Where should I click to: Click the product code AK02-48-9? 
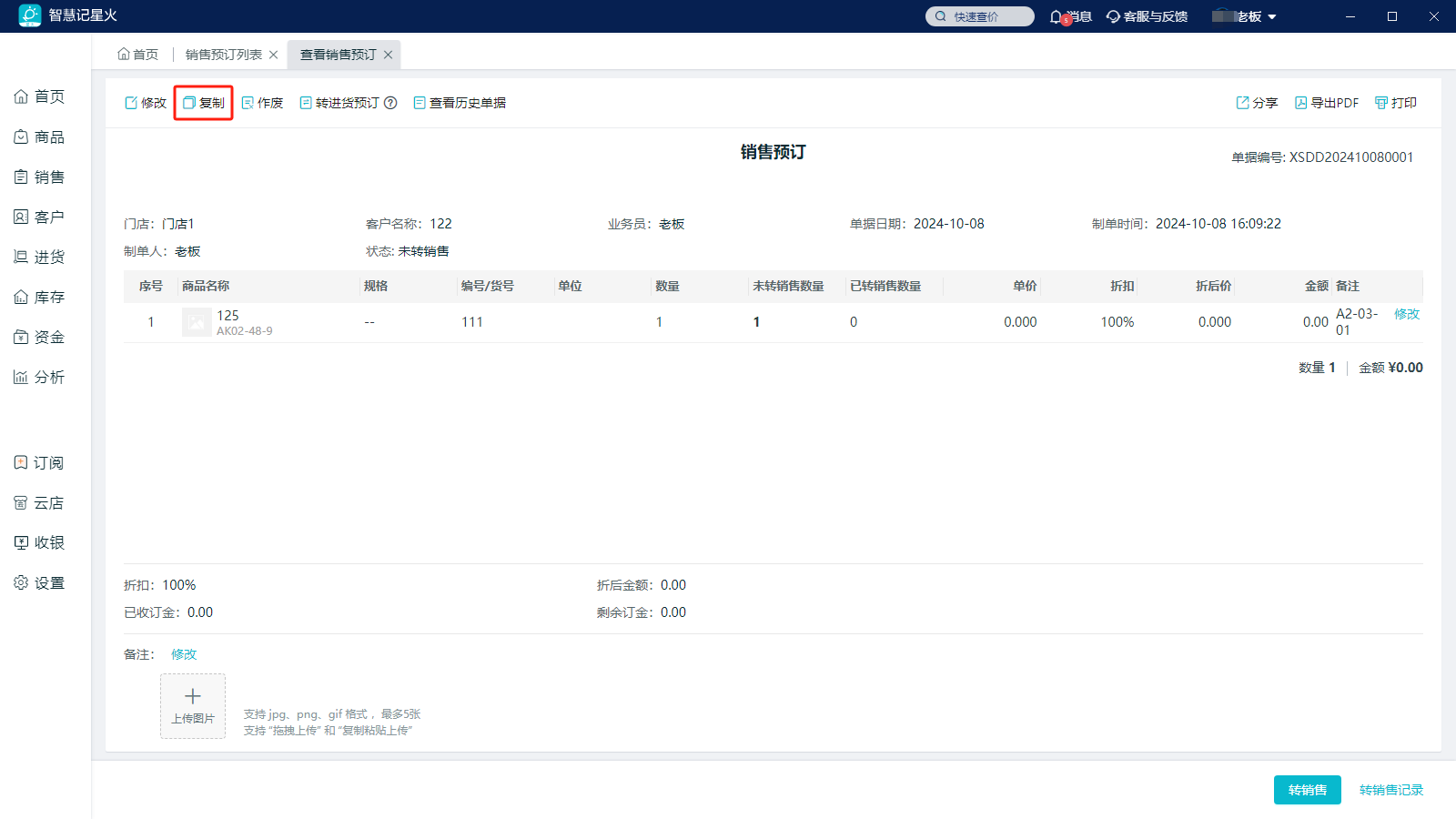pyautogui.click(x=245, y=331)
